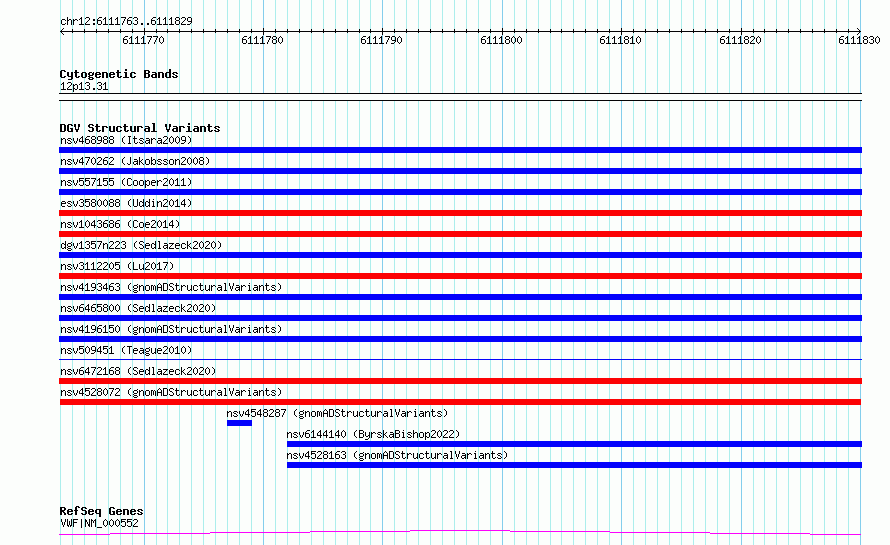Open the nsv4193463 gnomAD variant label
The height and width of the screenshot is (545, 890).
[x=171, y=287]
